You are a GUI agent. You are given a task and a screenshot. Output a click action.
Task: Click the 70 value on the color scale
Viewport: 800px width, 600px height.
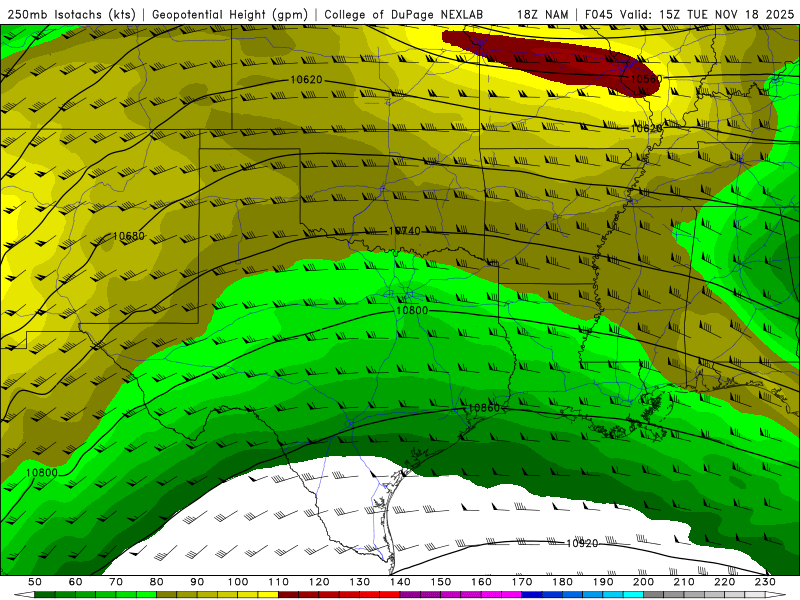click(x=116, y=582)
